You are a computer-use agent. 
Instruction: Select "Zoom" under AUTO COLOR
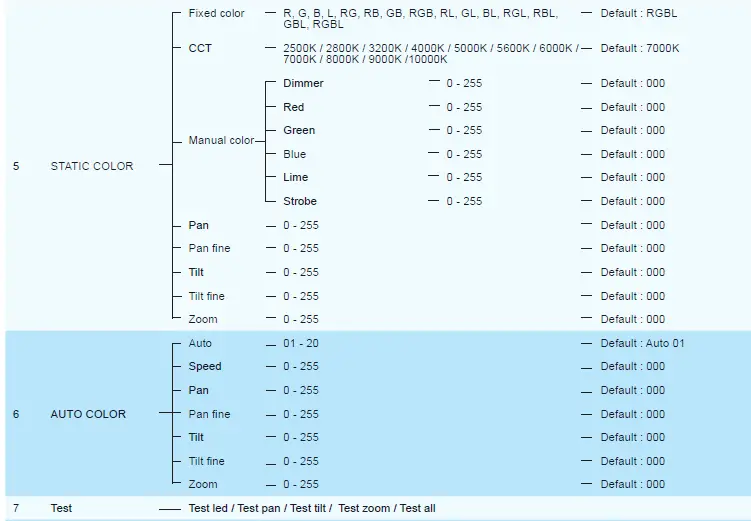(203, 484)
